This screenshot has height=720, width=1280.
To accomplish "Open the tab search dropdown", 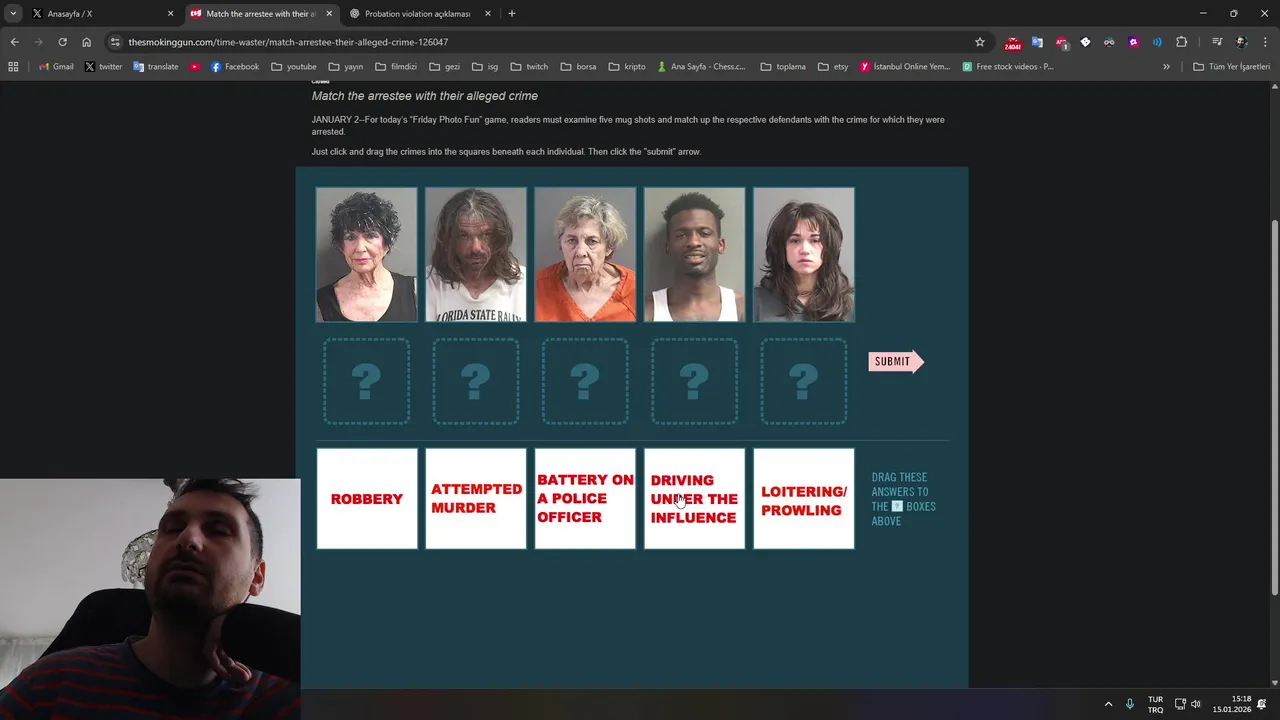I will tap(13, 14).
